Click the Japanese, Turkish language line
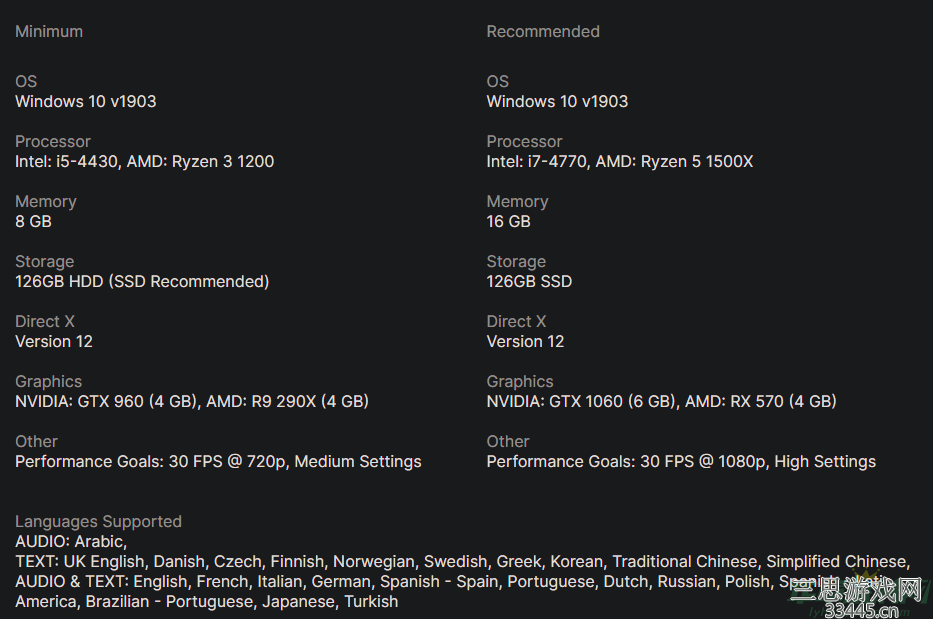The width and height of the screenshot is (933, 619). [x=206, y=602]
